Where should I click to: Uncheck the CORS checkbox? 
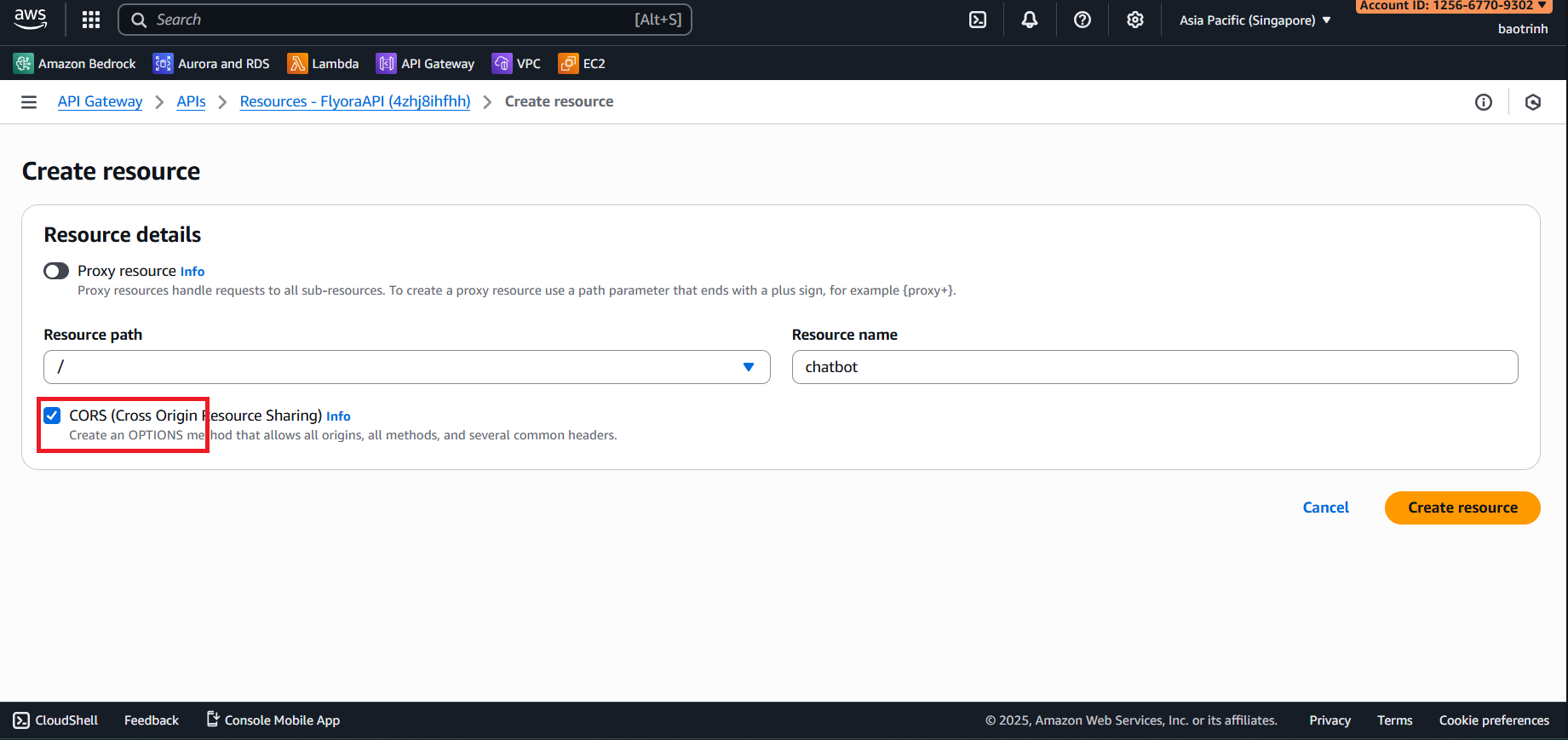tap(53, 416)
